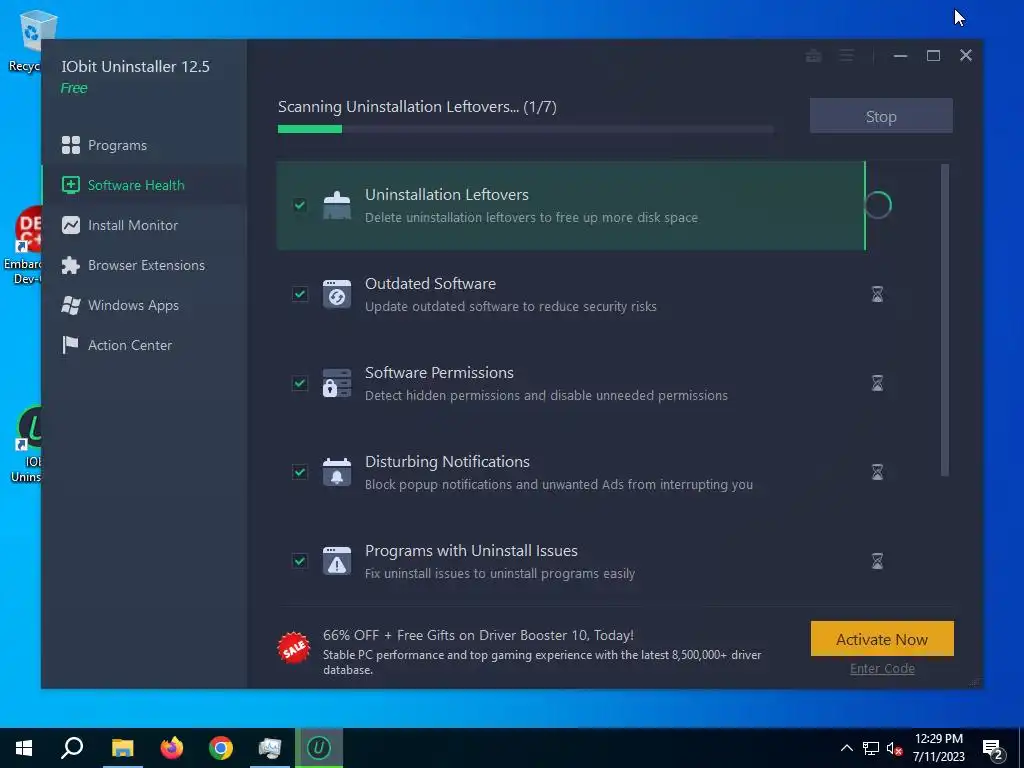The width and height of the screenshot is (1024, 768).
Task: Click the Software Permissions lock icon
Action: click(337, 383)
